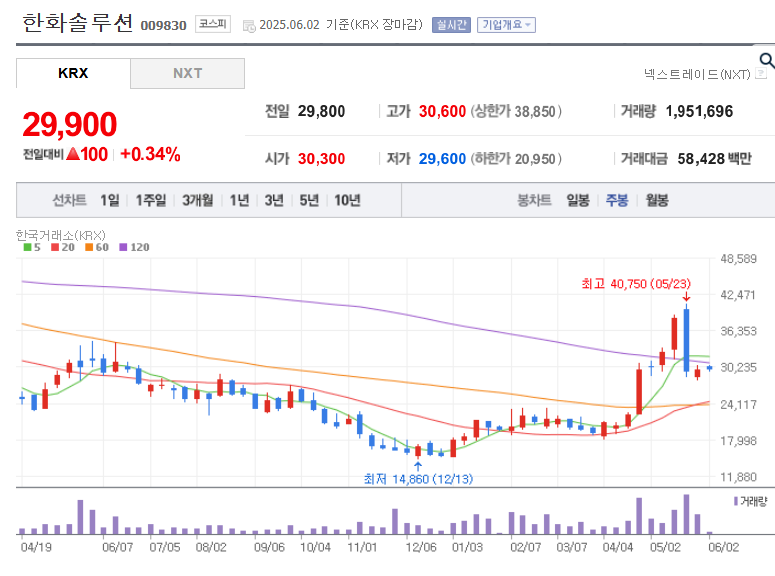Click the green 5-day moving average legend

(x=32, y=247)
